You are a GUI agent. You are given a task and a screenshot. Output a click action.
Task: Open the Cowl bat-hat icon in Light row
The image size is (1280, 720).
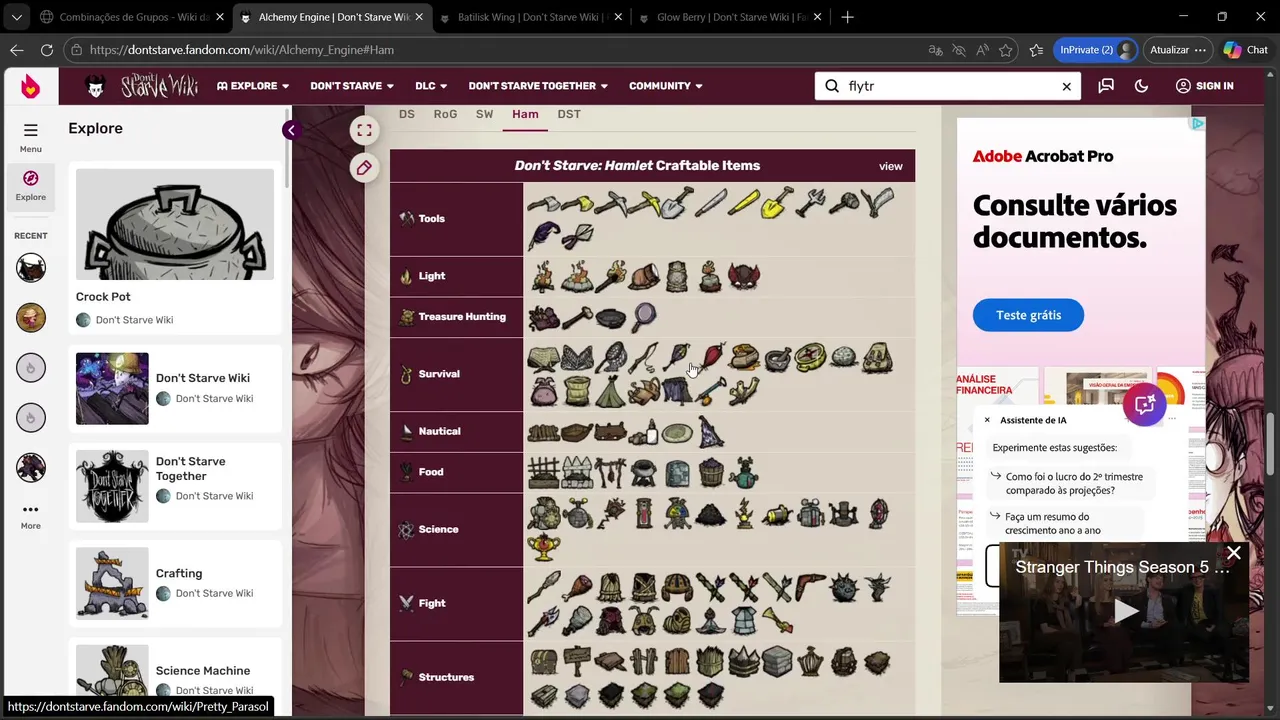743,276
